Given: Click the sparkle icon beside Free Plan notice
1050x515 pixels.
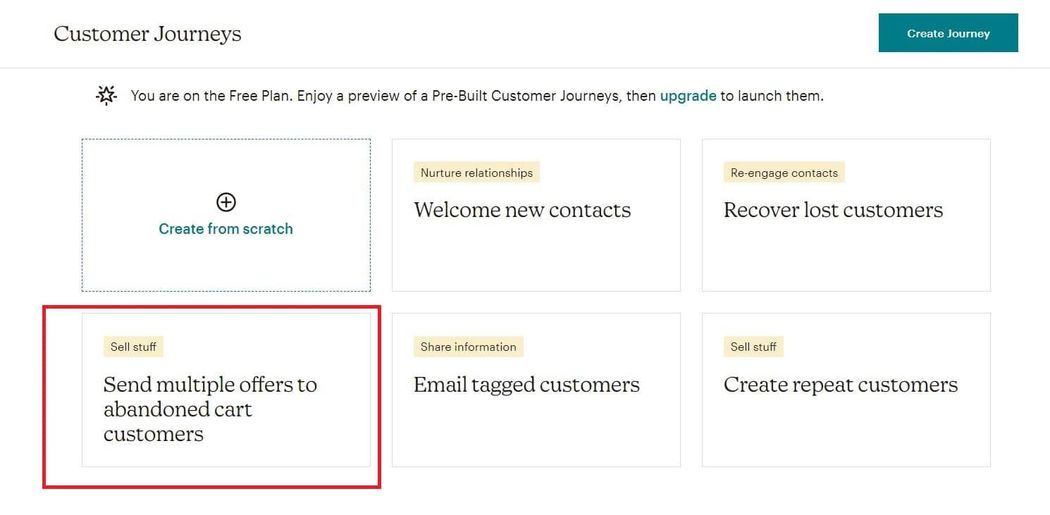Looking at the screenshot, I should pos(106,96).
